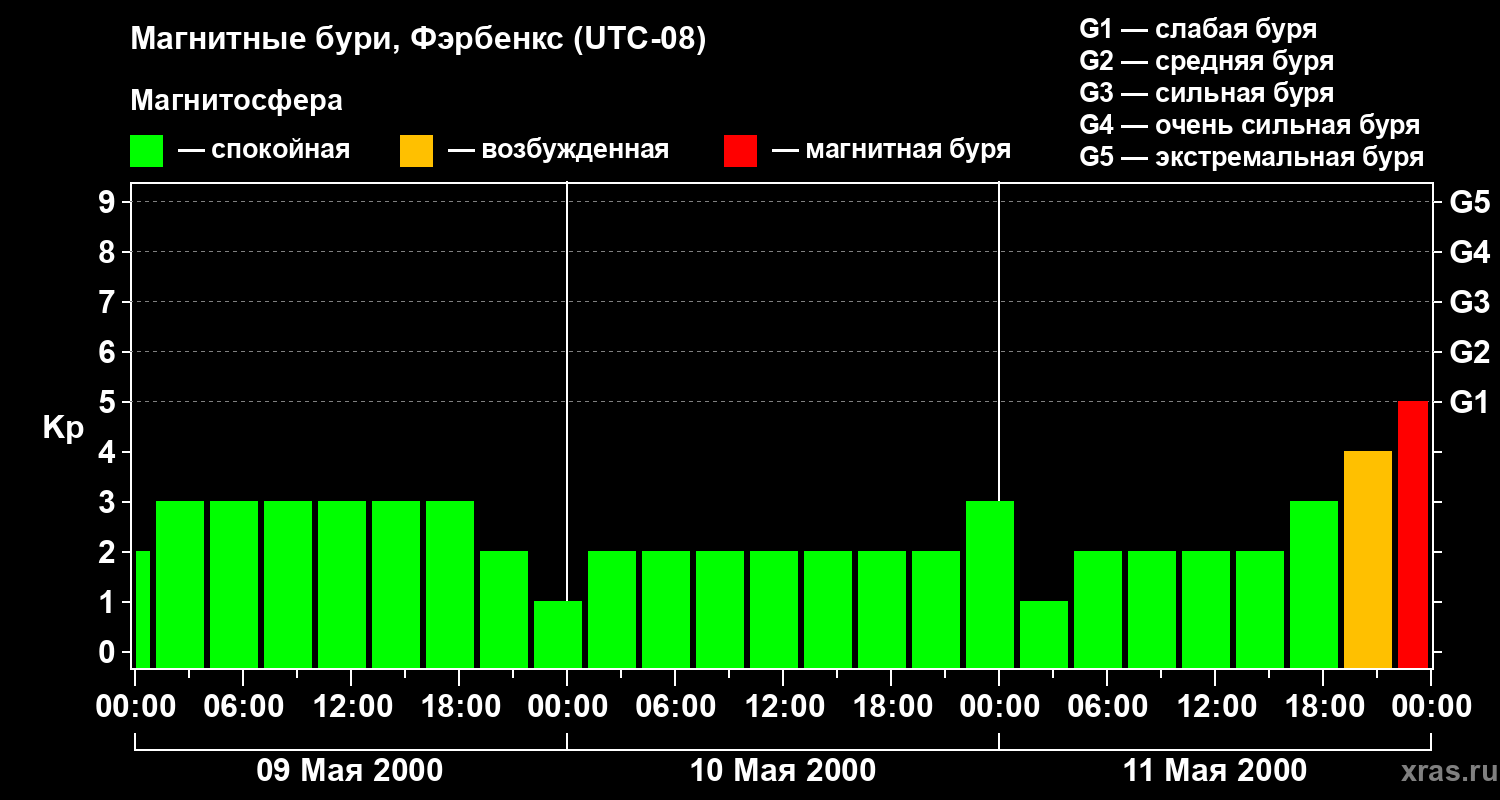Click the '— возбужденная' legend label
The height and width of the screenshot is (800, 1500).
tap(559, 151)
